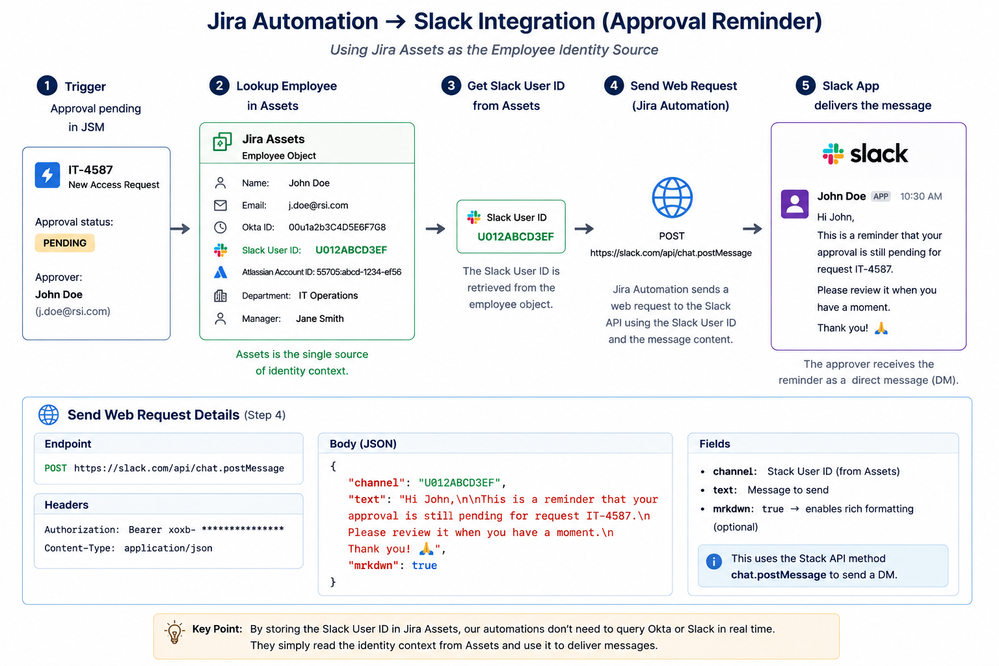Click the Slack icon in the Assets row
Image resolution: width=999 pixels, height=666 pixels.
point(220,250)
